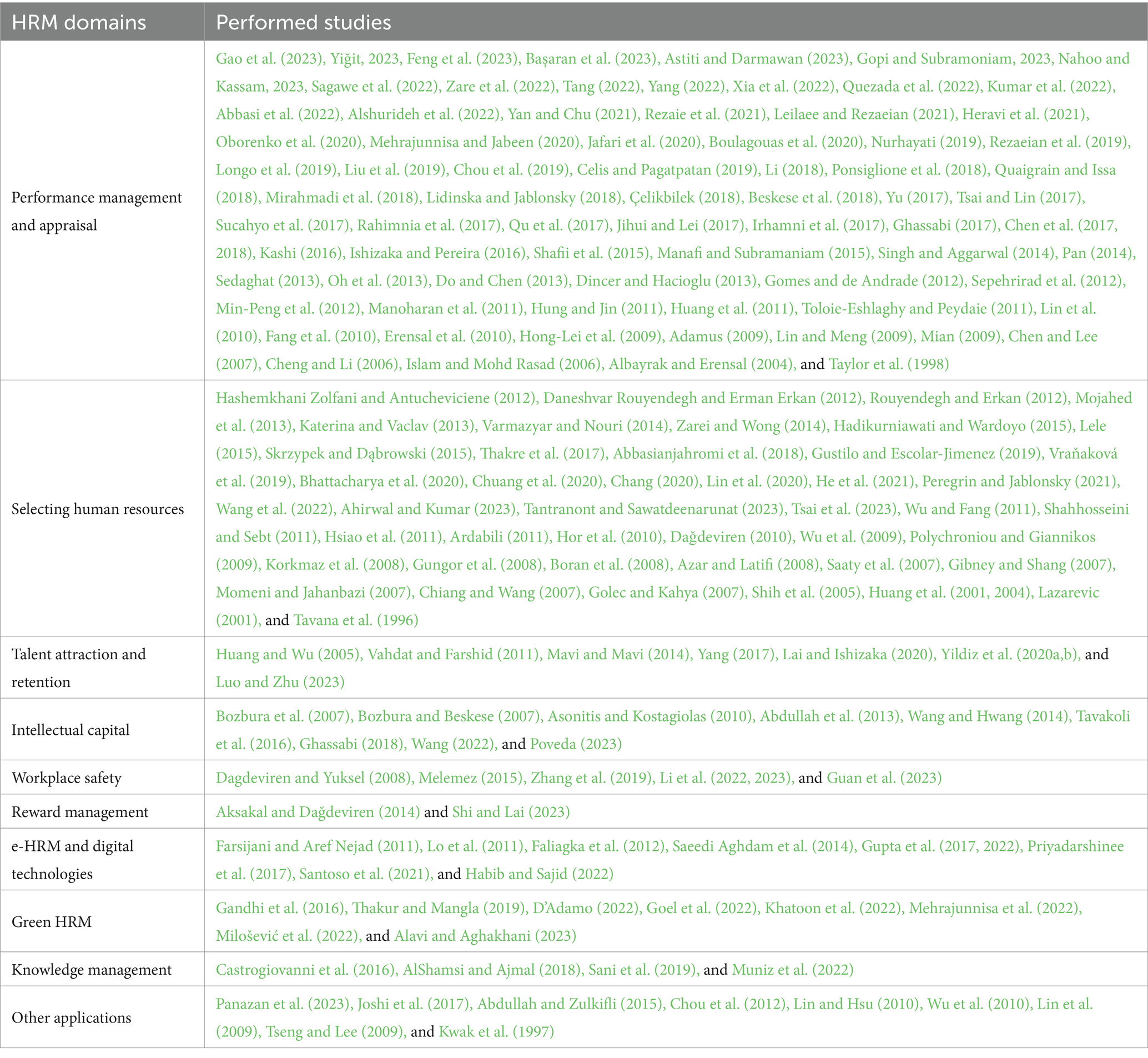This screenshot has height=1058, width=1148.
Task: Select the 'Reward management' row label
Action: coord(79,812)
